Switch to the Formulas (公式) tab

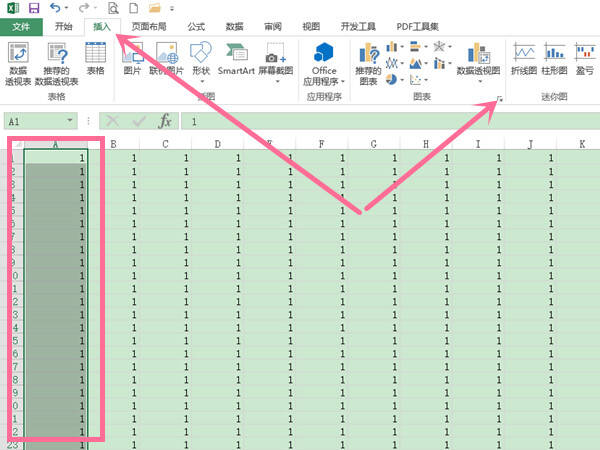[x=196, y=26]
